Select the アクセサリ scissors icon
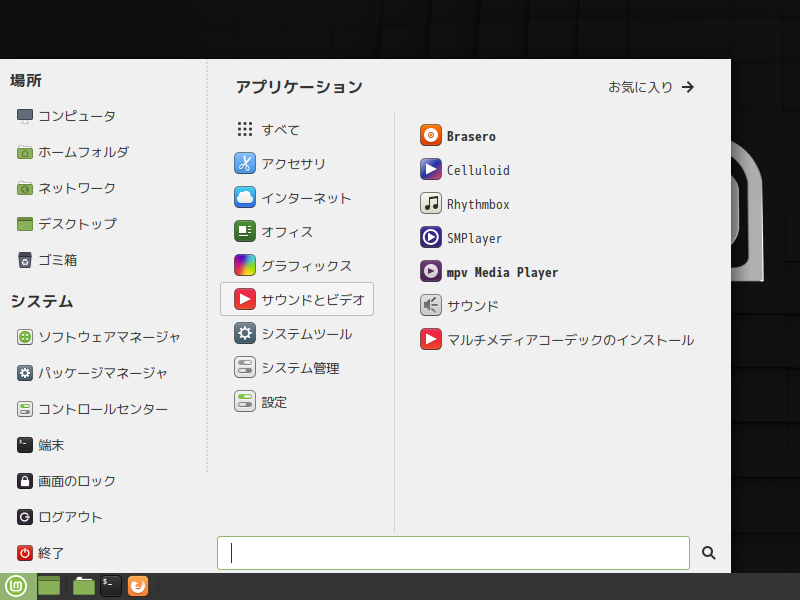Viewport: 800px width, 600px height. pyautogui.click(x=245, y=163)
